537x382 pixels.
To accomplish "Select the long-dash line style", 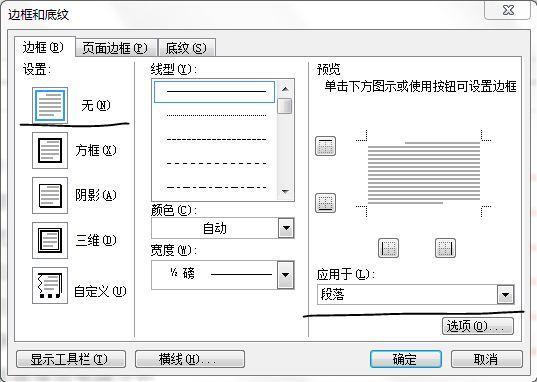I will (x=216, y=163).
